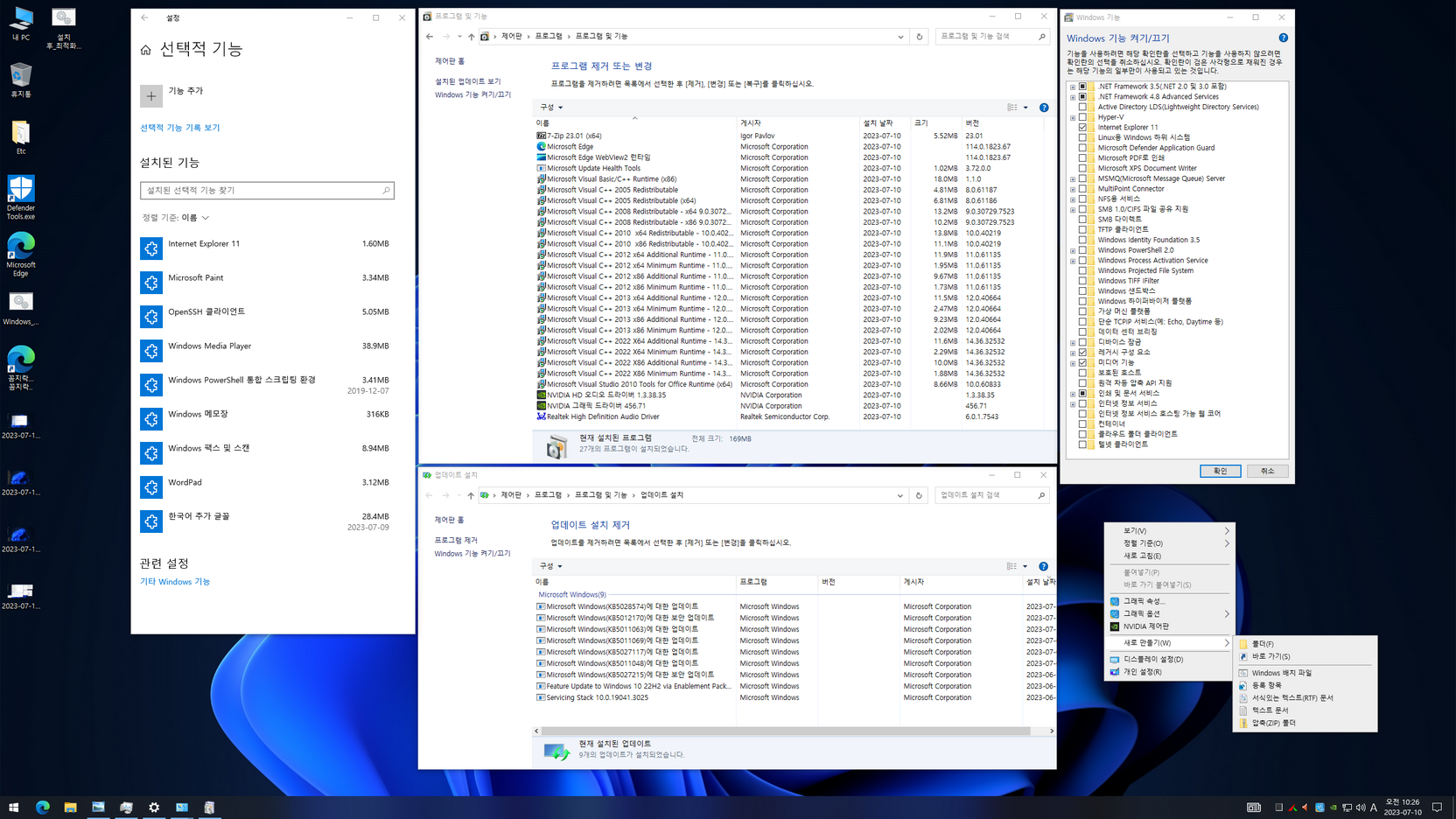Open the Settings gear on the taskbar

[154, 808]
